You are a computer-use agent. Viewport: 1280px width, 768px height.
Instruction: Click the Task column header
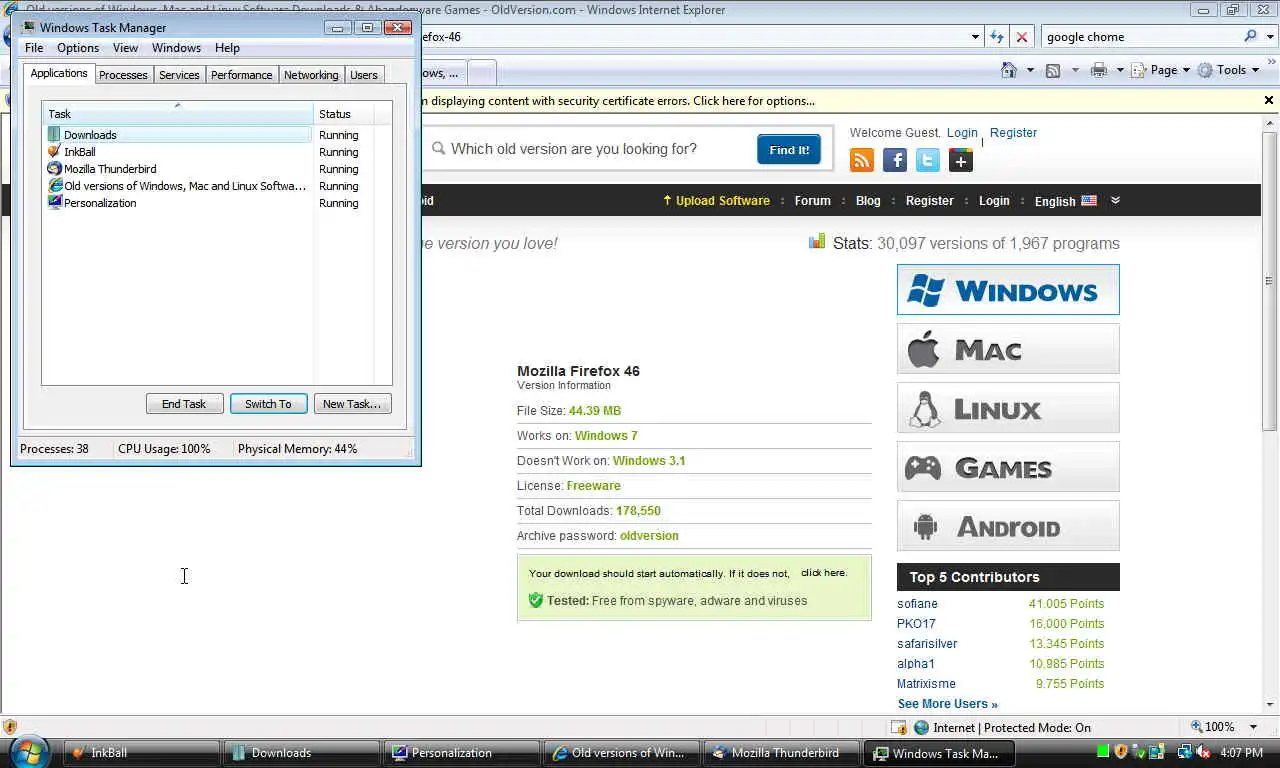178,113
